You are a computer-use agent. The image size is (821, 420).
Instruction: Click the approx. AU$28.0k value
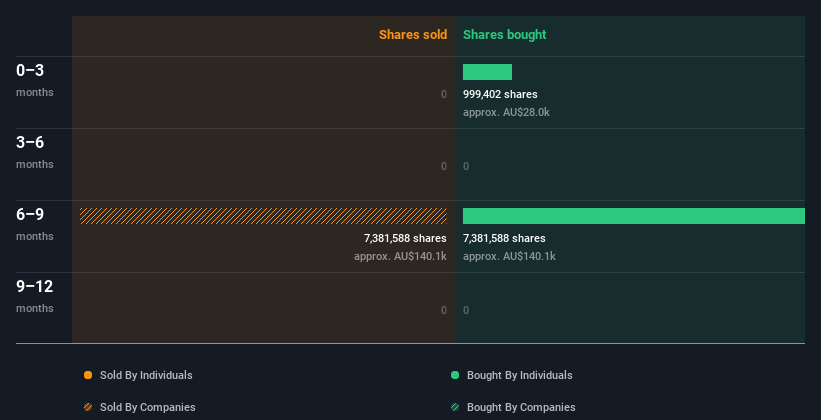point(506,112)
